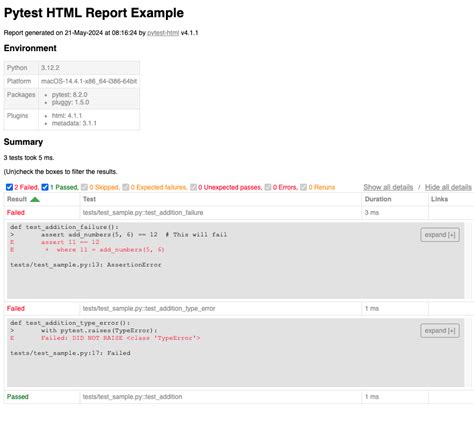Image resolution: width=474 pixels, height=434 pixels.
Task: Click the Summary heading
Action: [23, 142]
